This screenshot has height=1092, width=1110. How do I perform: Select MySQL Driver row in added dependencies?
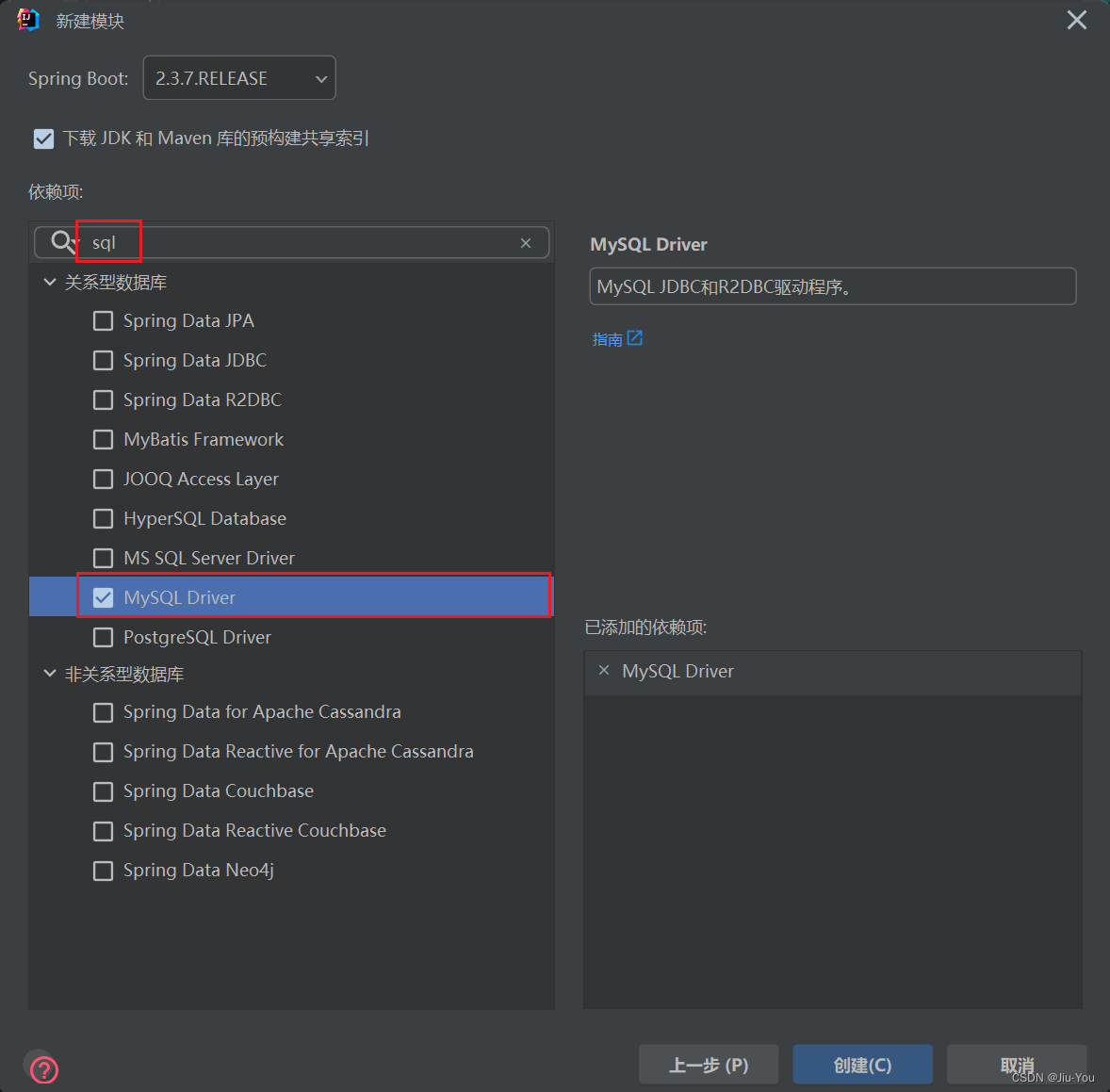click(x=833, y=671)
